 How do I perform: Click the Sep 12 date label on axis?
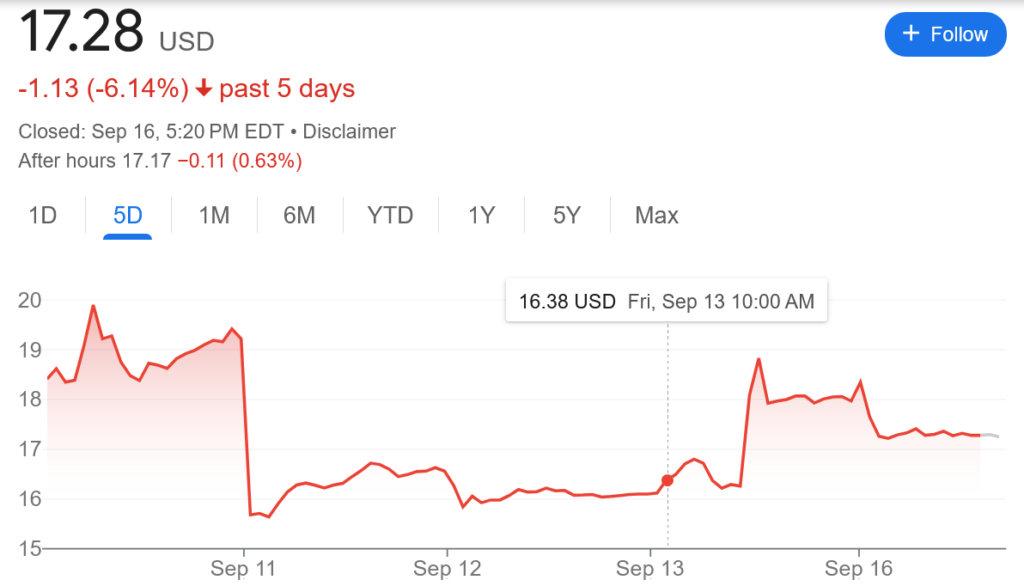tap(447, 569)
